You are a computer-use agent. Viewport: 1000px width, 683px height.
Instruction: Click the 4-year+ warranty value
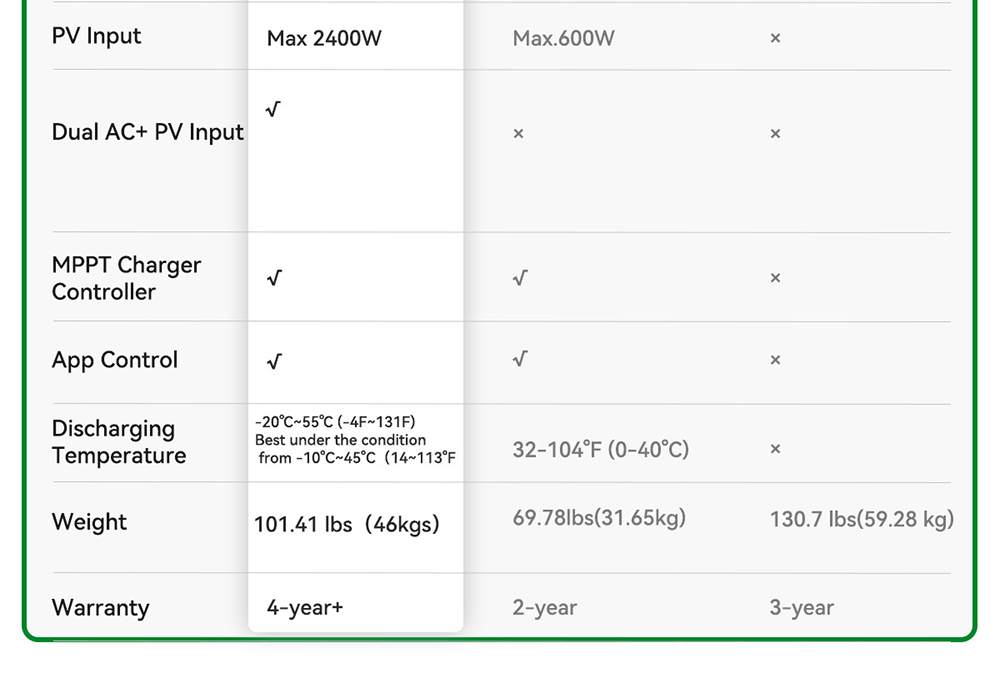[305, 607]
